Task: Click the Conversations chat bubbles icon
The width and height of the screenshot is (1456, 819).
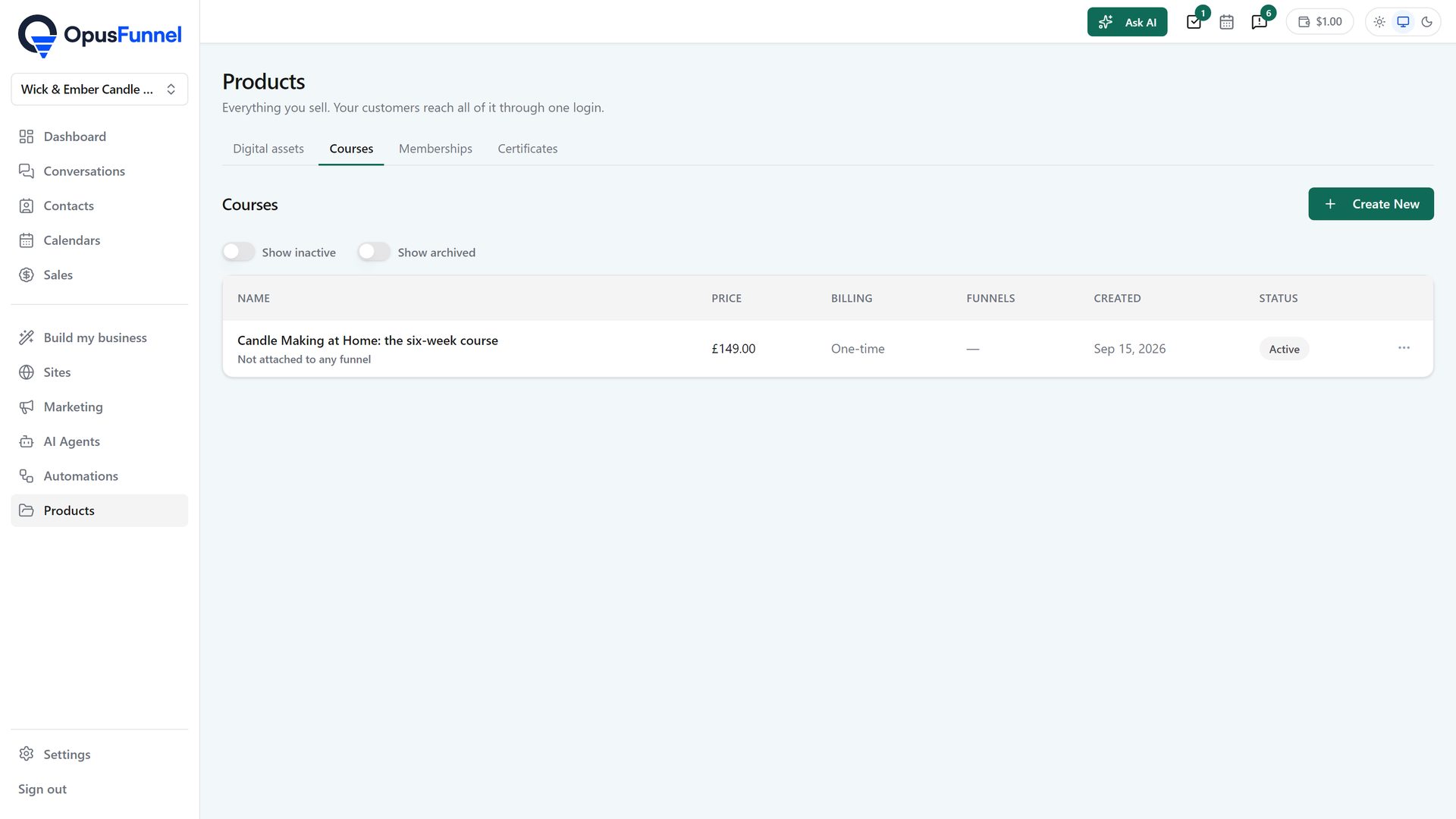Action: coord(27,171)
